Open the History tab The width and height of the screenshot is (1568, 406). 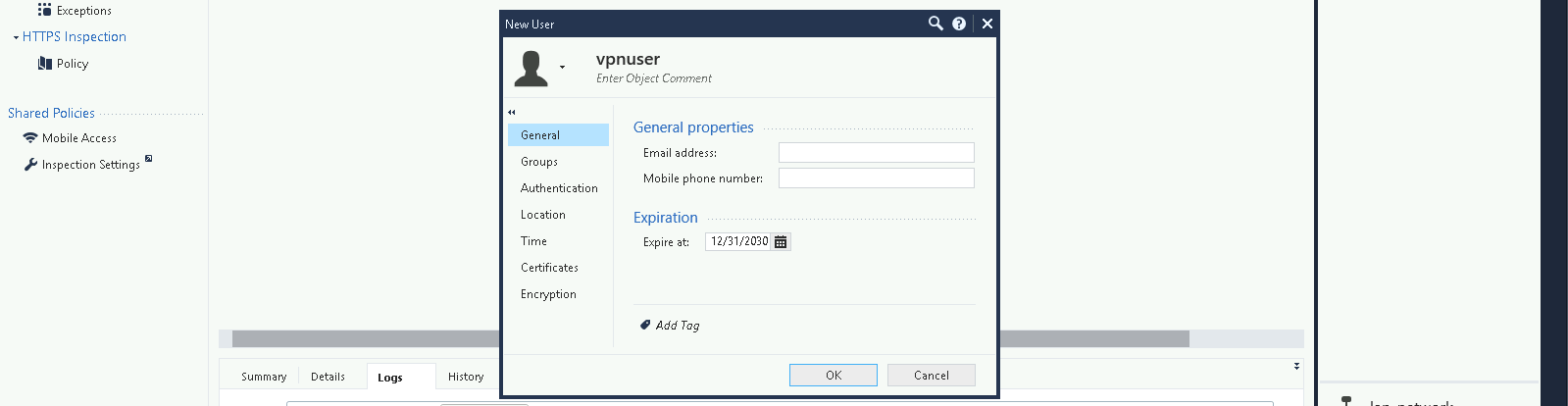(466, 377)
